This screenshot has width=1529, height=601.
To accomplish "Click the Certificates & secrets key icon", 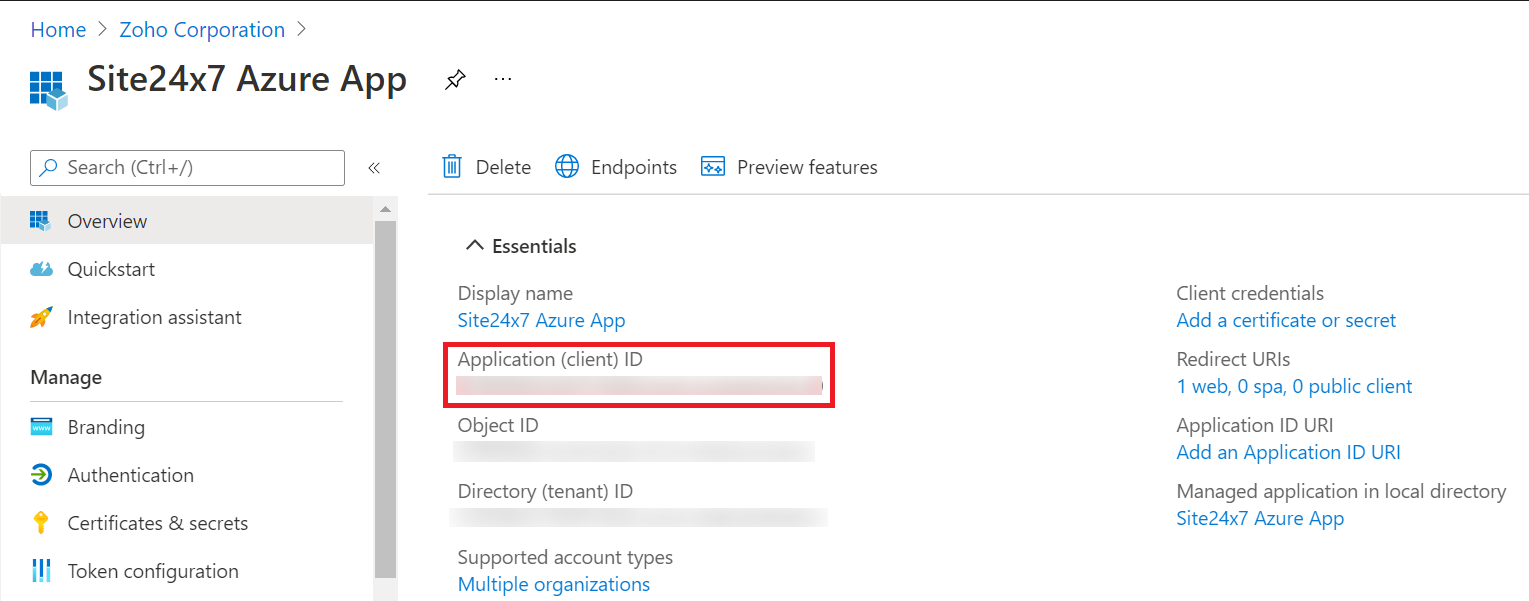I will pos(41,523).
